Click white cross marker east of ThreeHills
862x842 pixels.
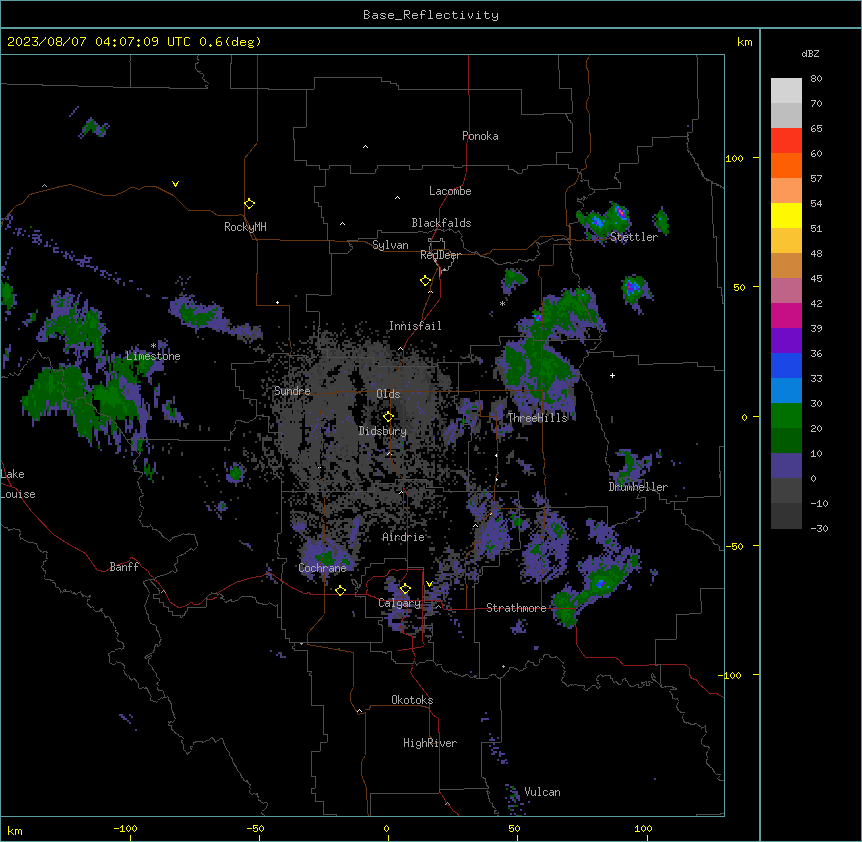coord(612,375)
